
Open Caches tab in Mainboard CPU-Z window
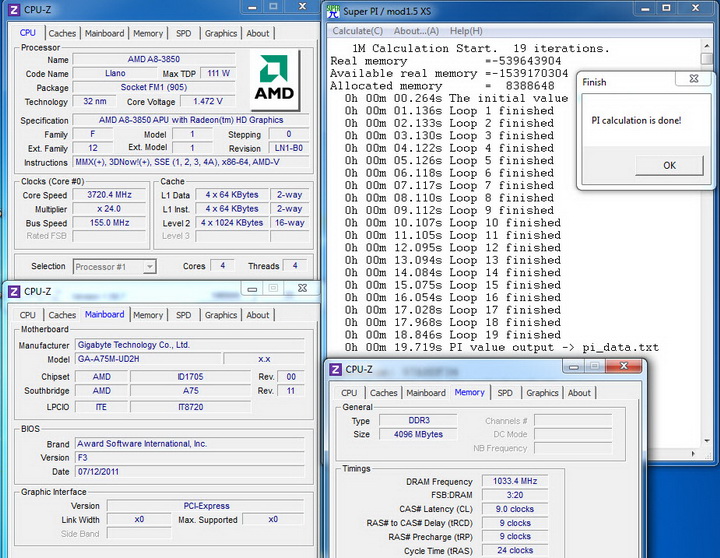click(62, 315)
